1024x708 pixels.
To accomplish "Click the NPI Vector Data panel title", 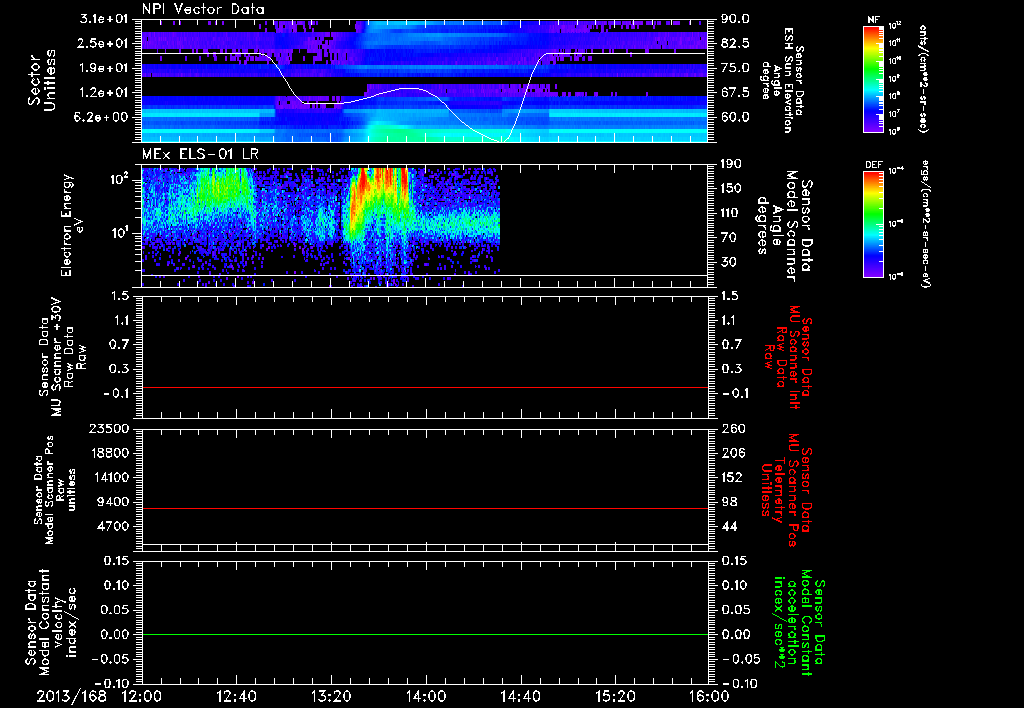I will pyautogui.click(x=204, y=9).
